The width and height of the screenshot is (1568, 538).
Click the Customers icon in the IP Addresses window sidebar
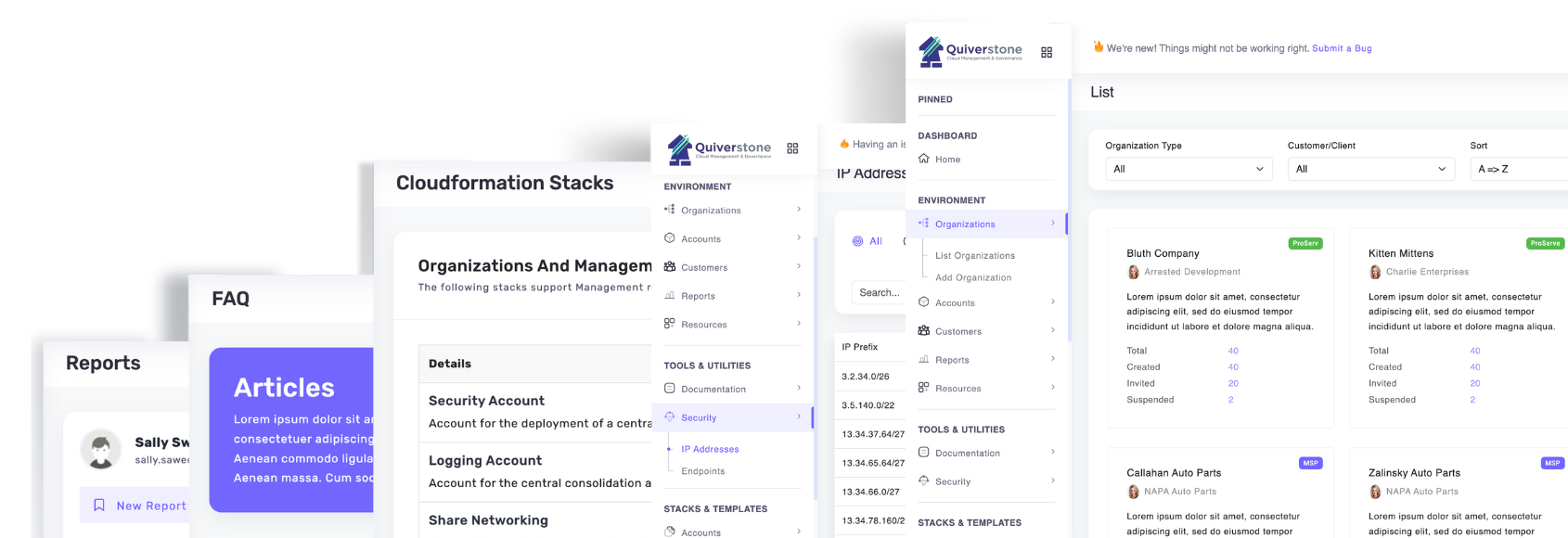click(670, 267)
